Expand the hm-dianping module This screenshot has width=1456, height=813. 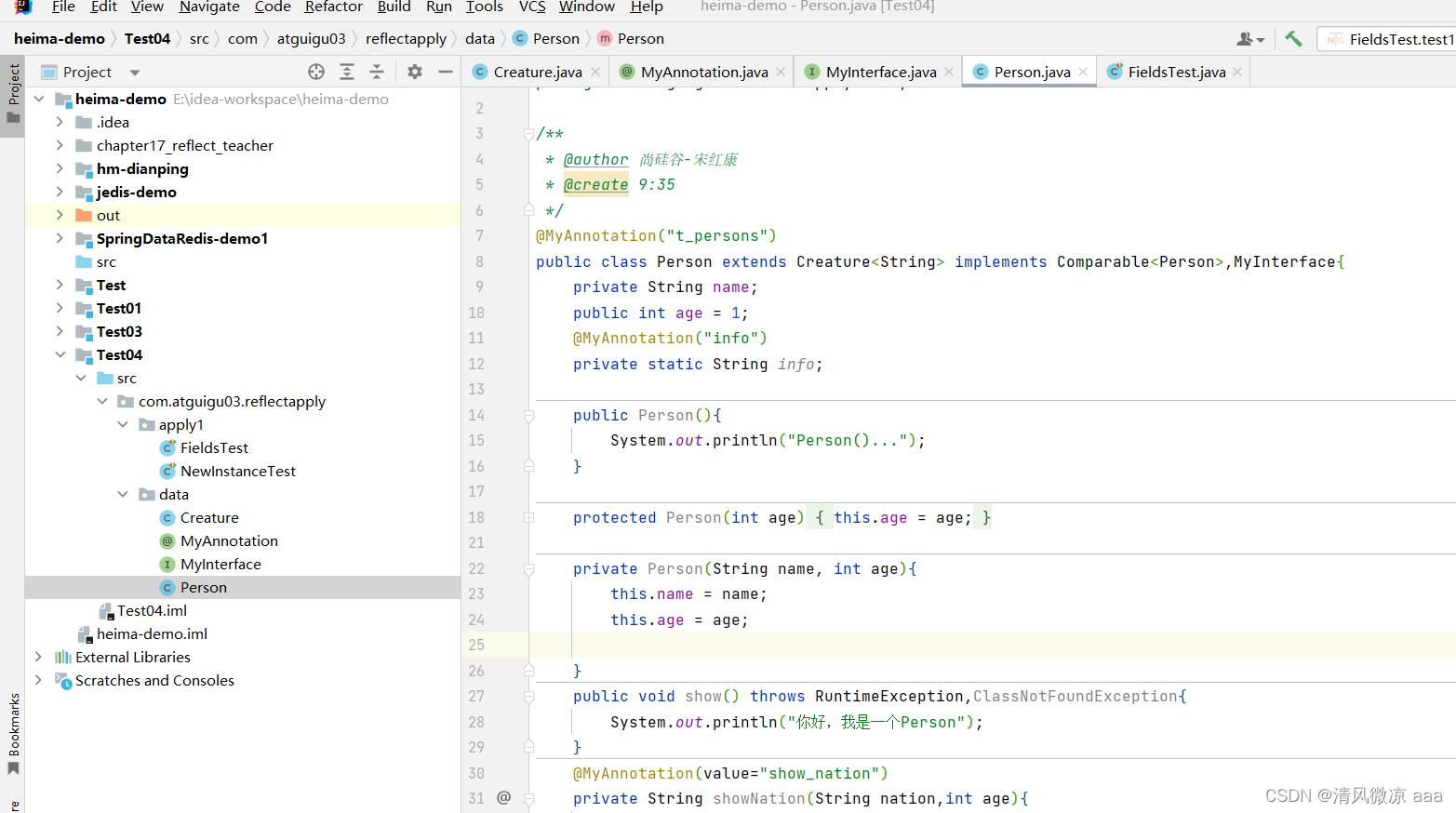pos(60,168)
